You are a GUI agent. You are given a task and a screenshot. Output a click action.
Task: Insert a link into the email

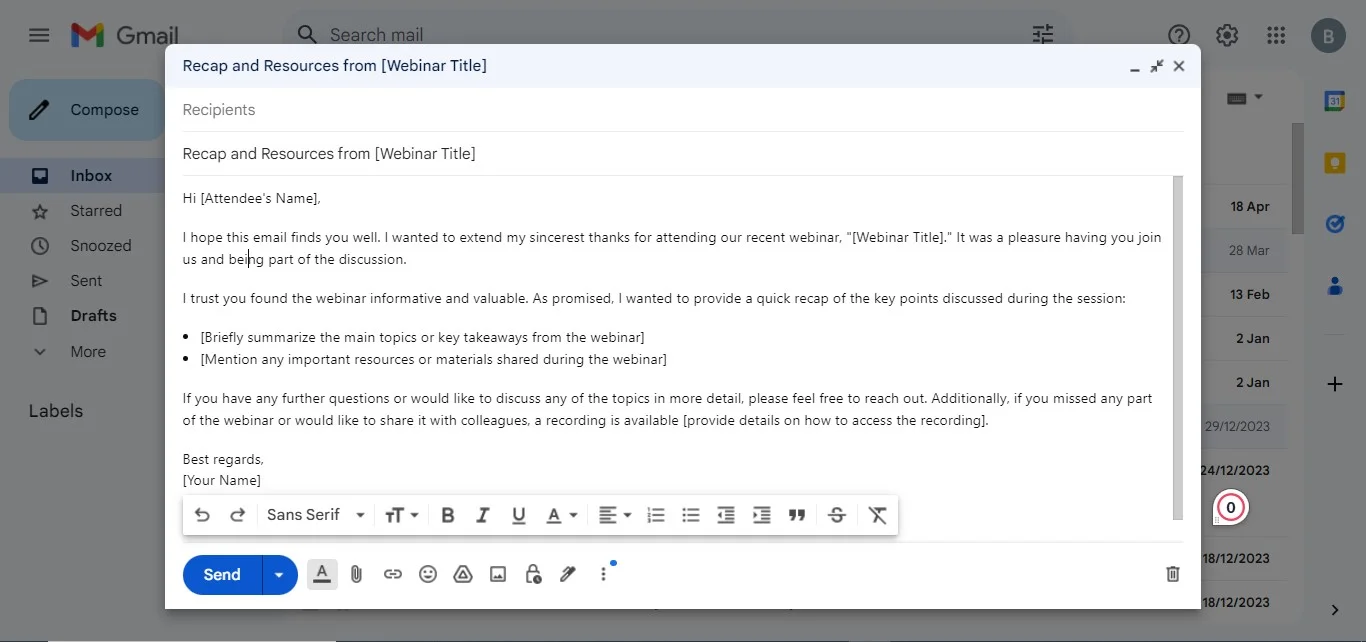(x=393, y=574)
